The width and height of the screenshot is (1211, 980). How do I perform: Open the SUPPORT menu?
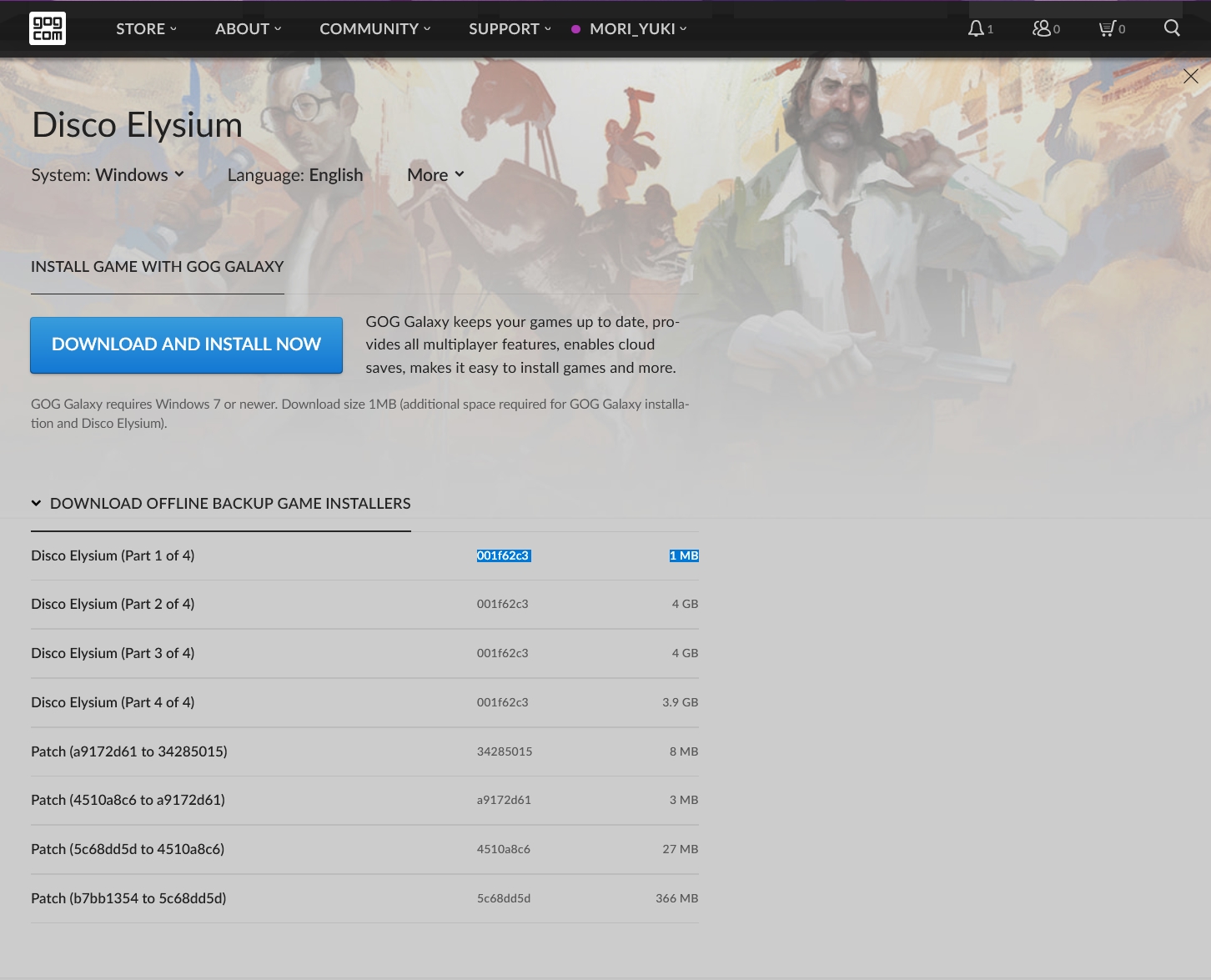point(510,28)
